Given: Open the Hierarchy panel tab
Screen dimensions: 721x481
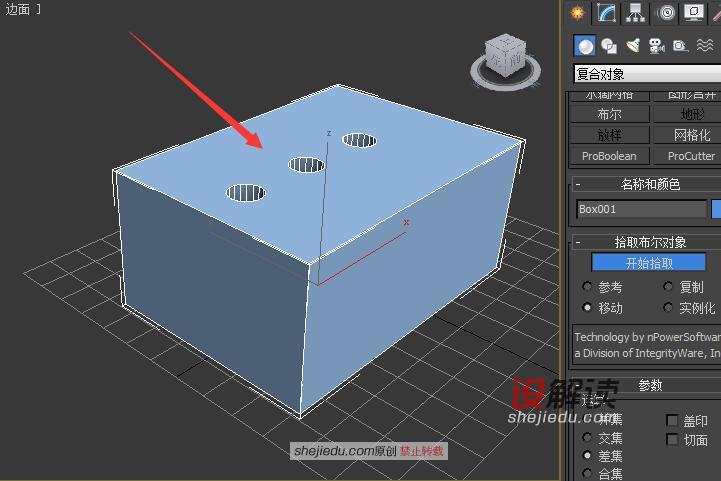Looking at the screenshot, I should (635, 12).
